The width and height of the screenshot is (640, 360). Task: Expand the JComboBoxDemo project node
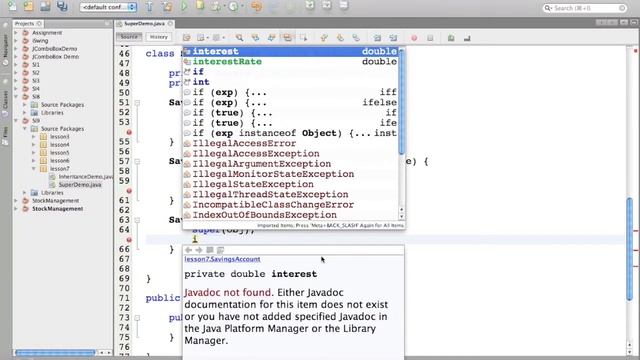pyautogui.click(x=16, y=49)
